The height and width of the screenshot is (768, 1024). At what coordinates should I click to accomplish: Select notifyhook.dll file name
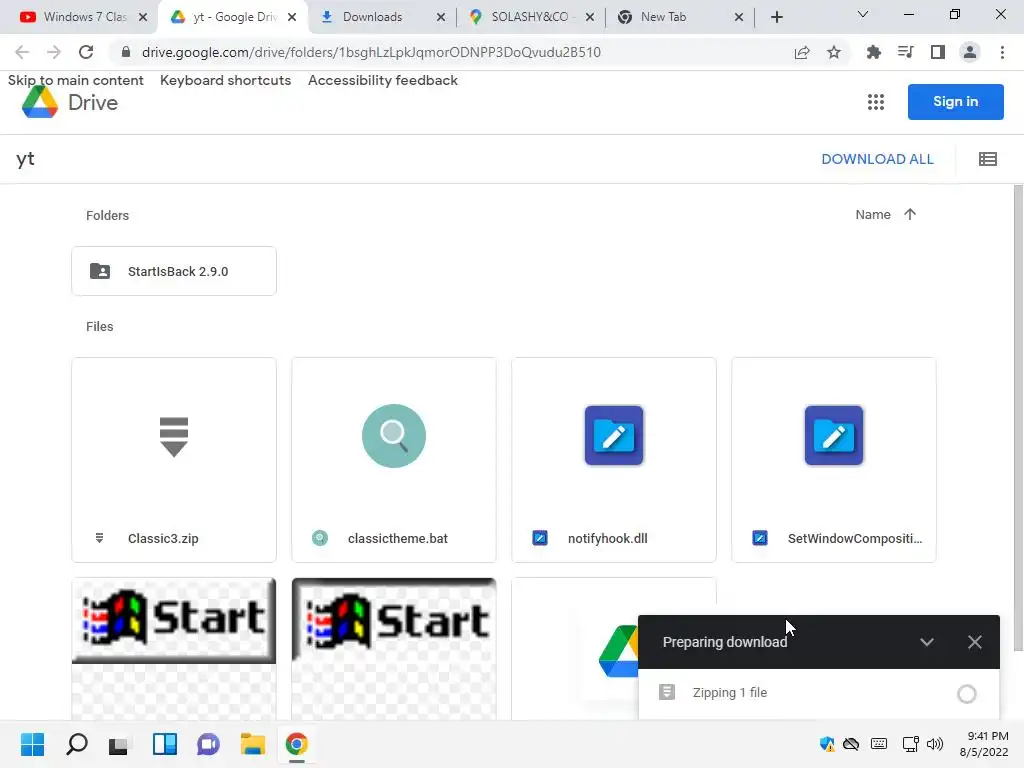pyautogui.click(x=607, y=538)
